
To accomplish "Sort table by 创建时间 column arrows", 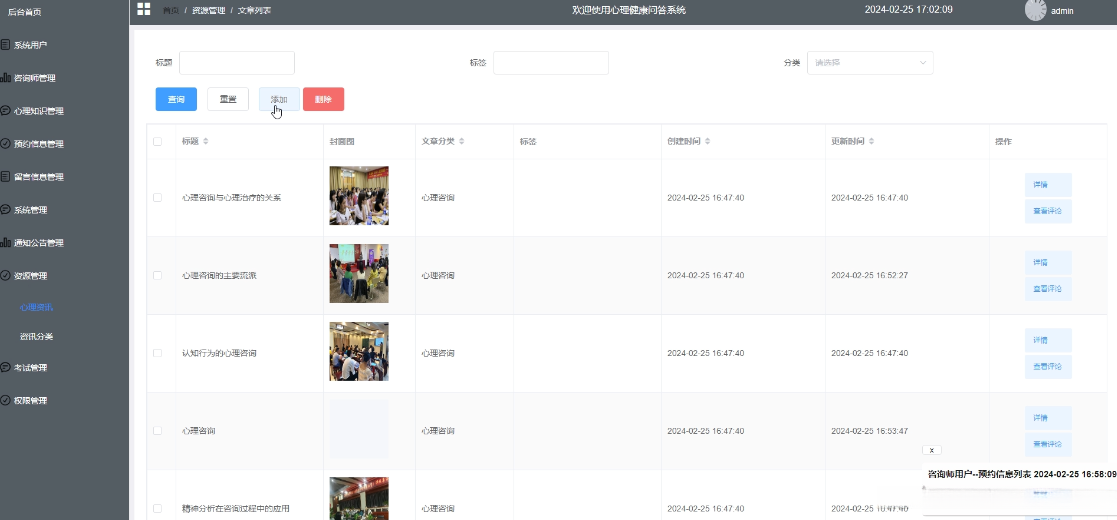I will (707, 142).
